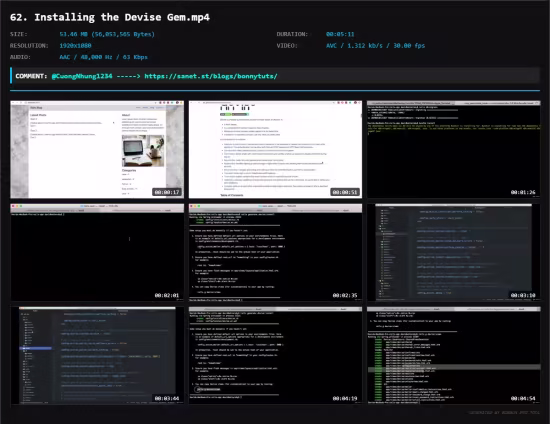Click the "RESOLUTION:" label
Image resolution: width=550 pixels, height=424 pixels.
(x=29, y=46)
